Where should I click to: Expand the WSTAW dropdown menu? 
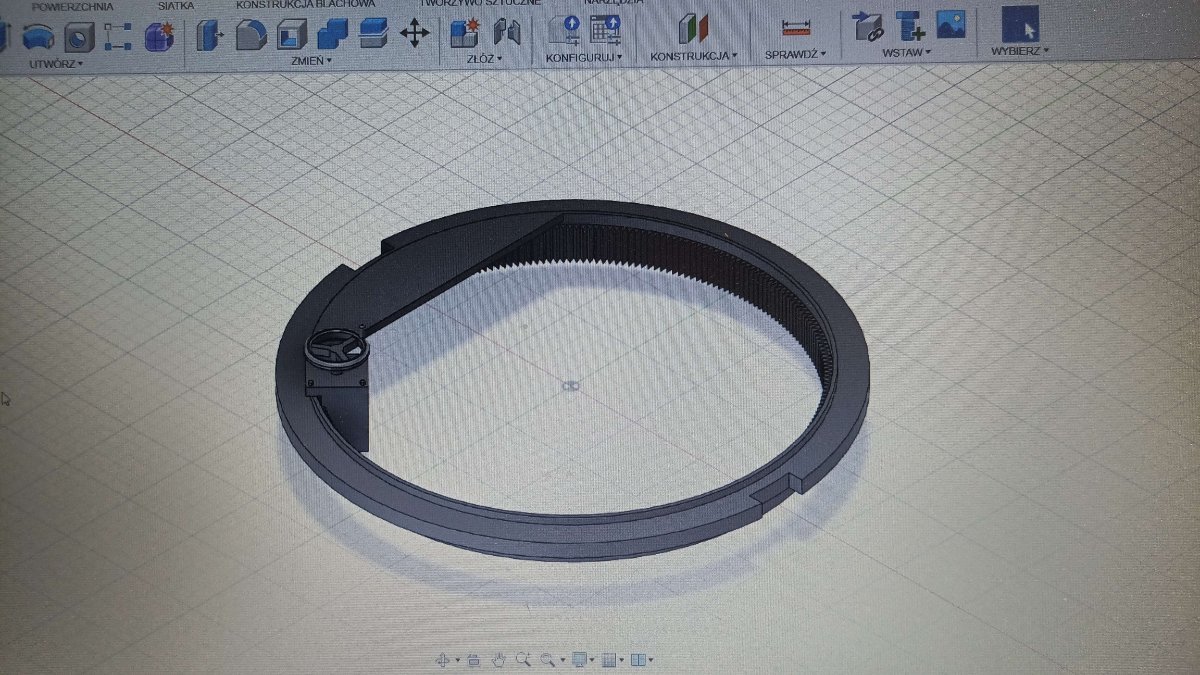907,52
